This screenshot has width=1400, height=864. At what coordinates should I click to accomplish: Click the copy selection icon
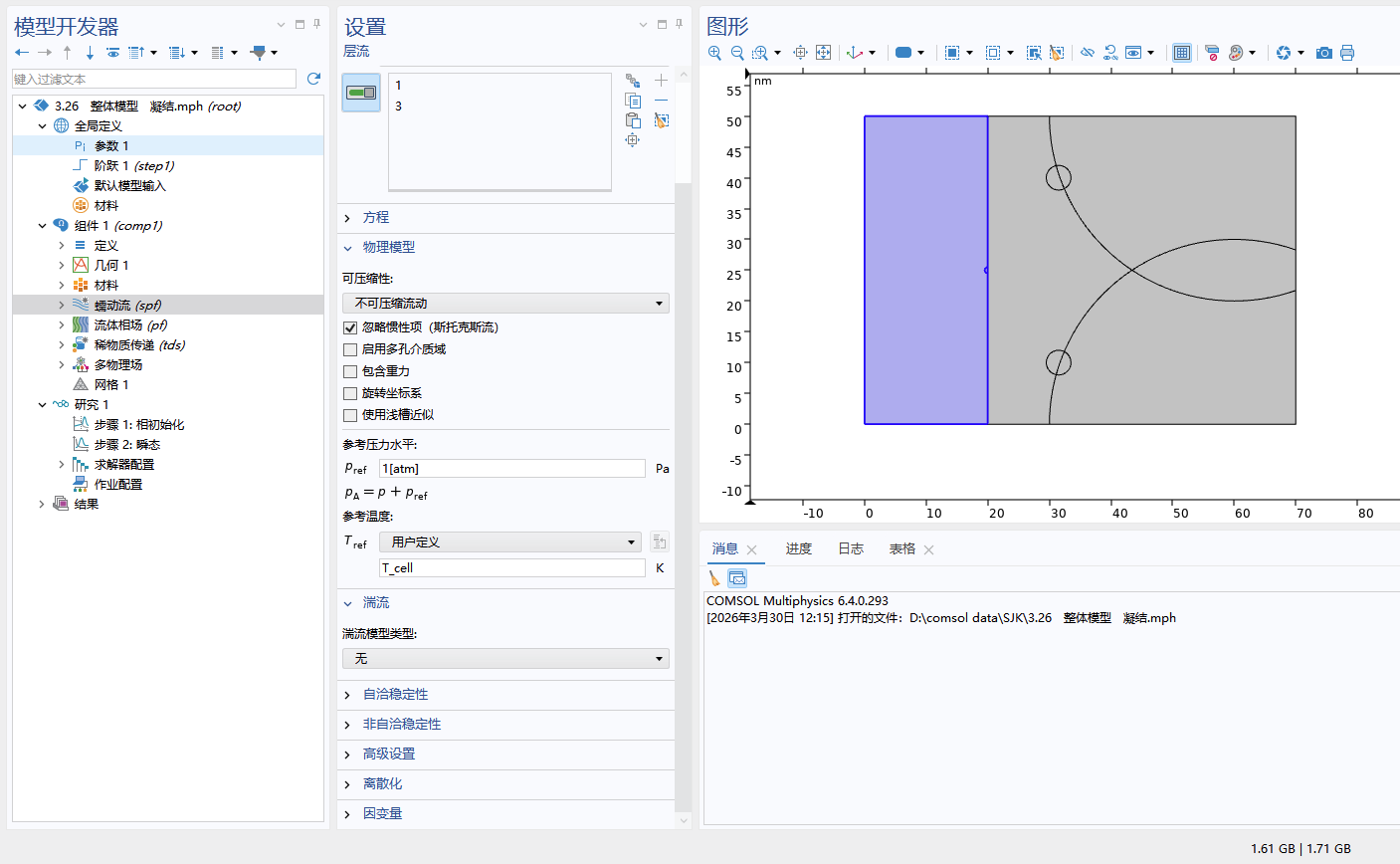[x=633, y=101]
